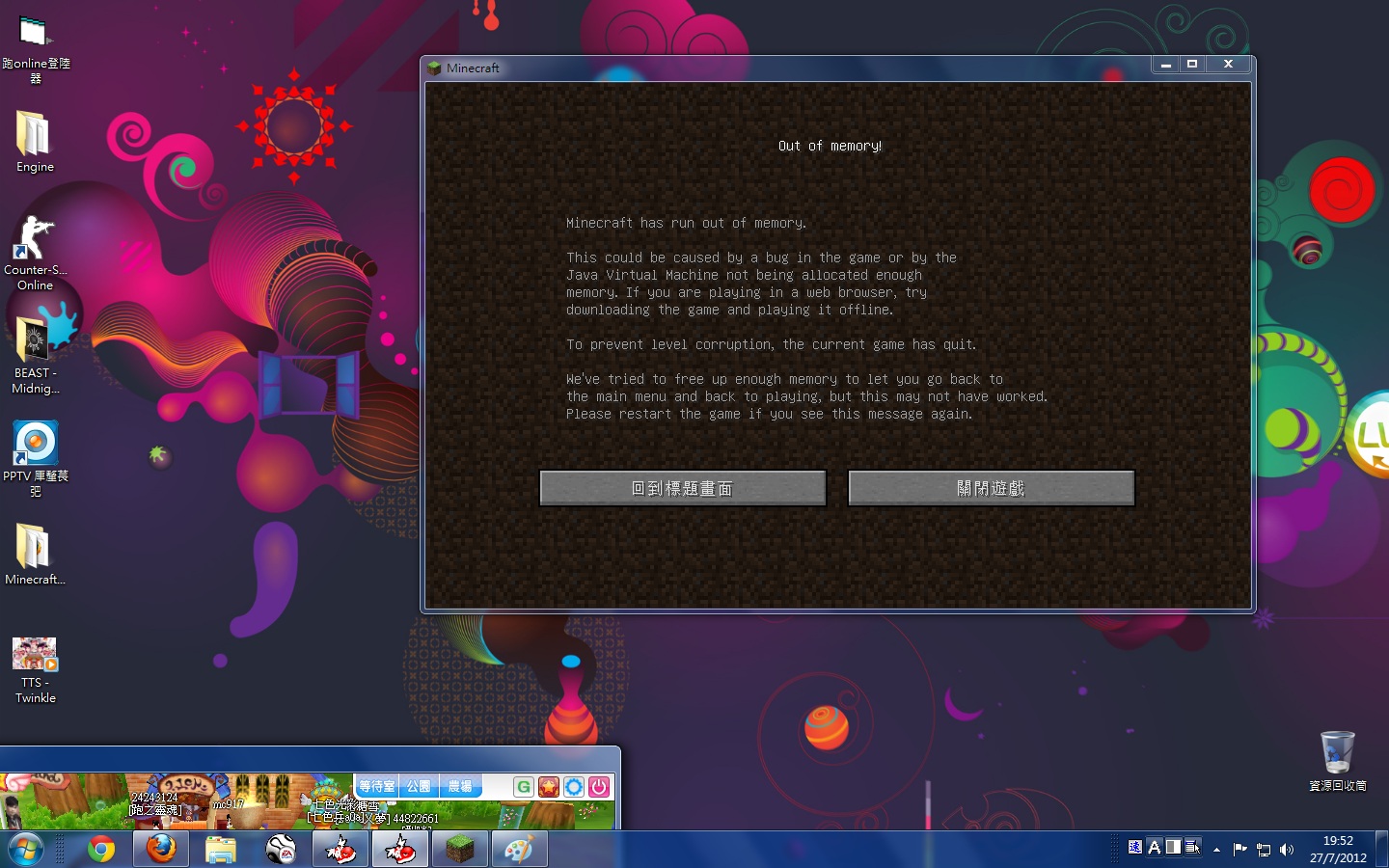Image resolution: width=1389 pixels, height=868 pixels.
Task: Click the 'Out of memory!' heading text
Action: pos(830,146)
